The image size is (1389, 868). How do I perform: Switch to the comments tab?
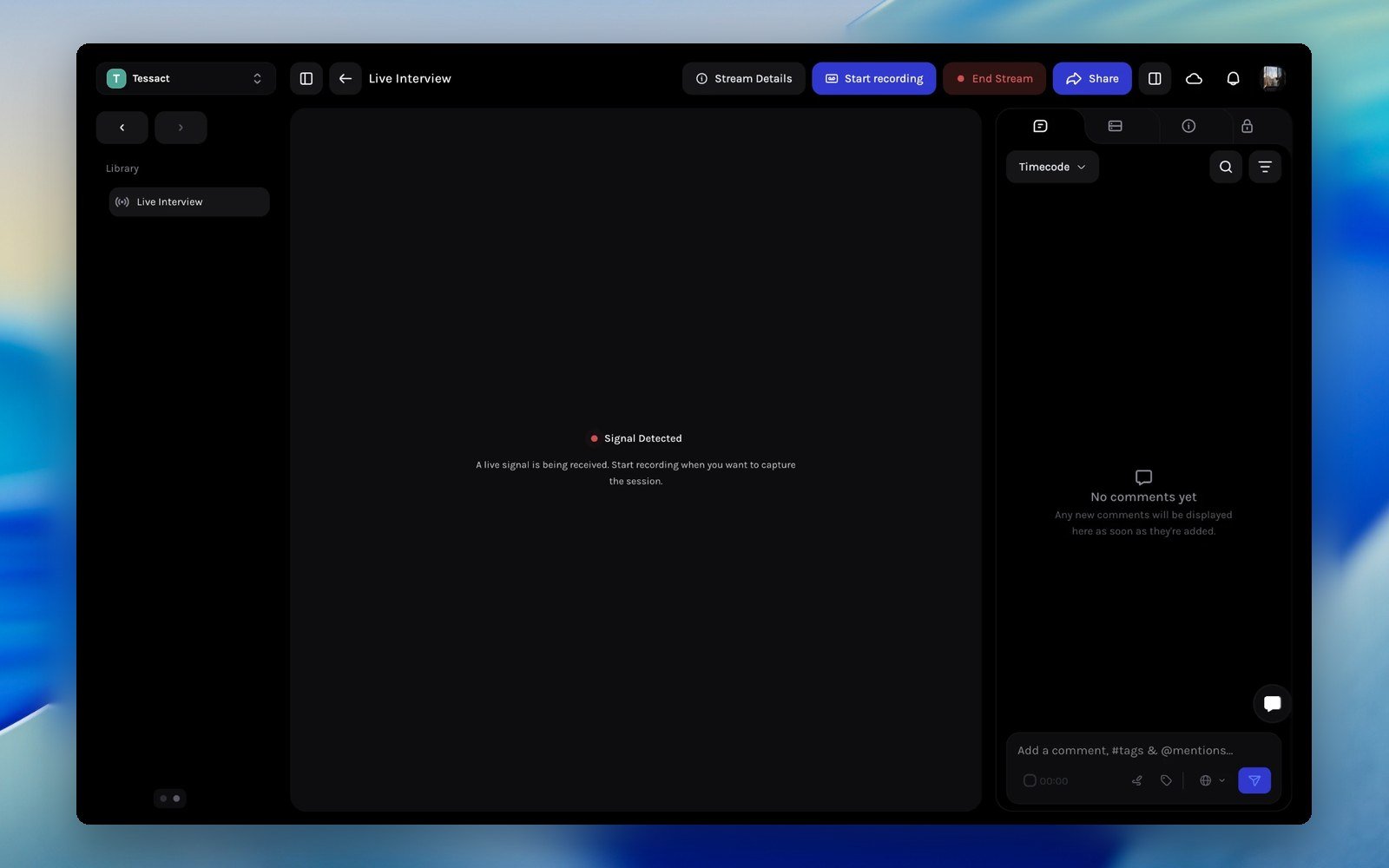point(1040,126)
